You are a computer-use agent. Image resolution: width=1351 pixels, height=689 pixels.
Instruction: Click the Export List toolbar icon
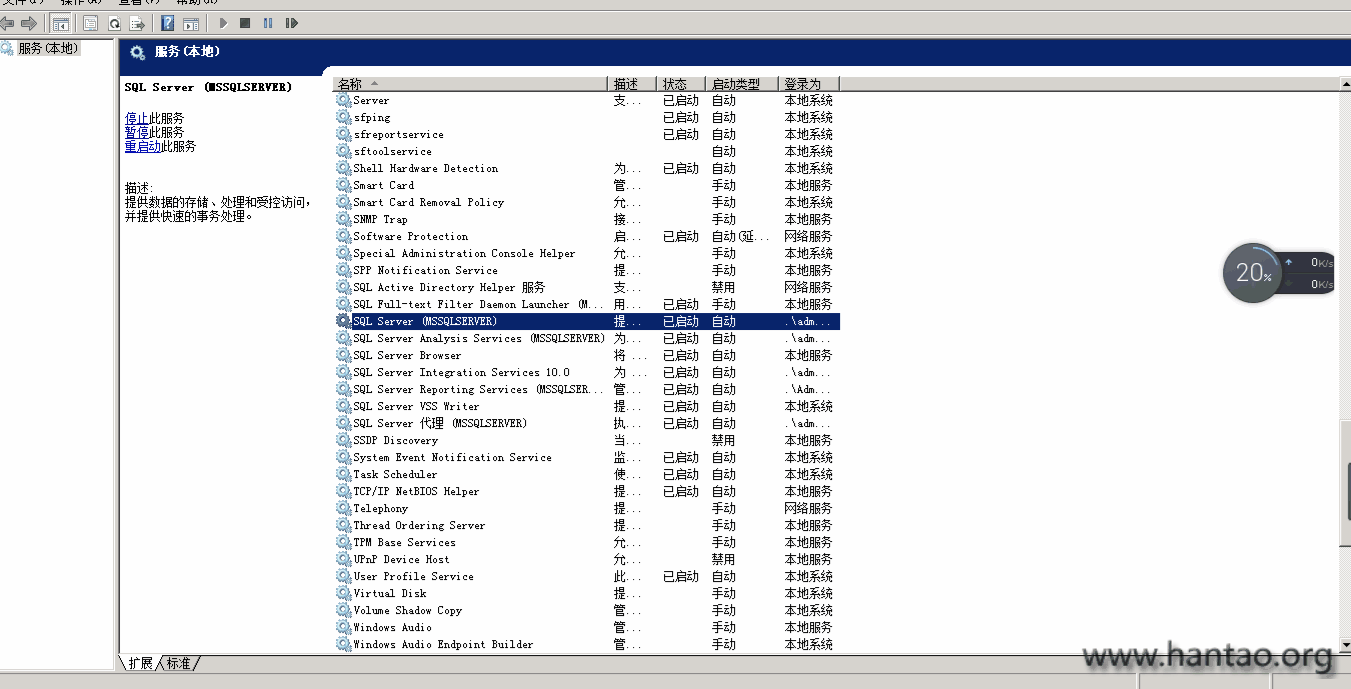[x=137, y=23]
